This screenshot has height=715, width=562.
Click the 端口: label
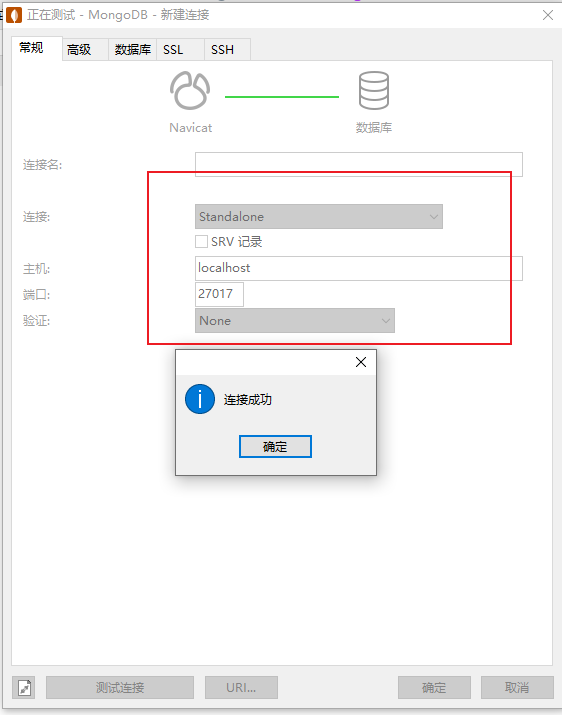pyautogui.click(x=36, y=295)
